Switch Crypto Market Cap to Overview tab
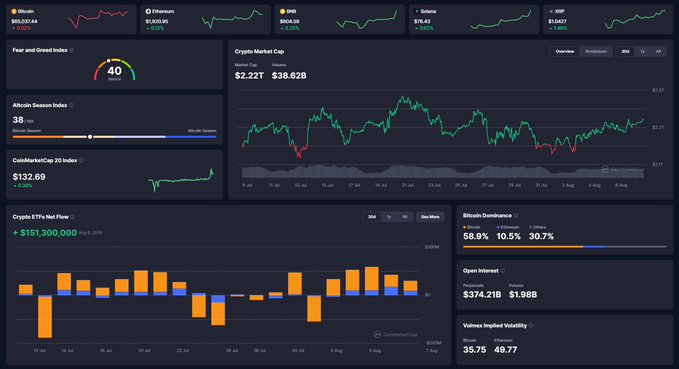The image size is (679, 369). 565,52
